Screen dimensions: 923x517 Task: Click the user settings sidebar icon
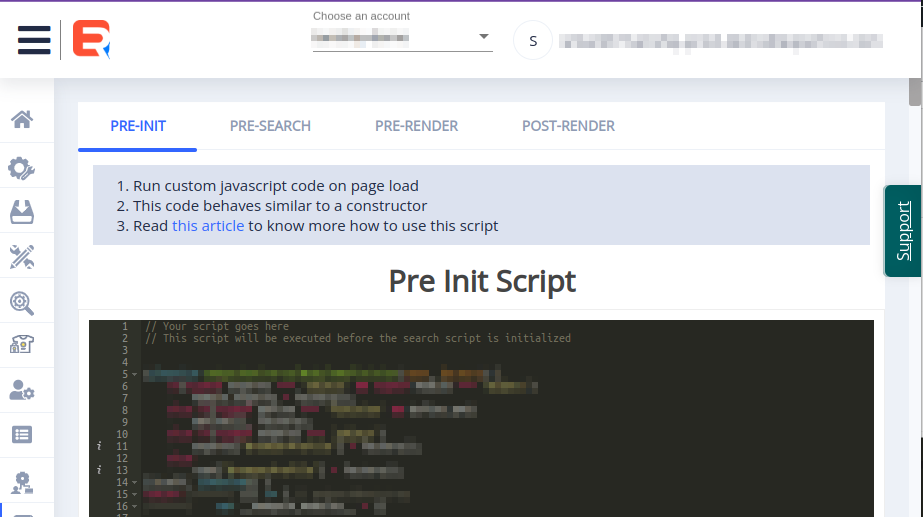(x=22, y=390)
